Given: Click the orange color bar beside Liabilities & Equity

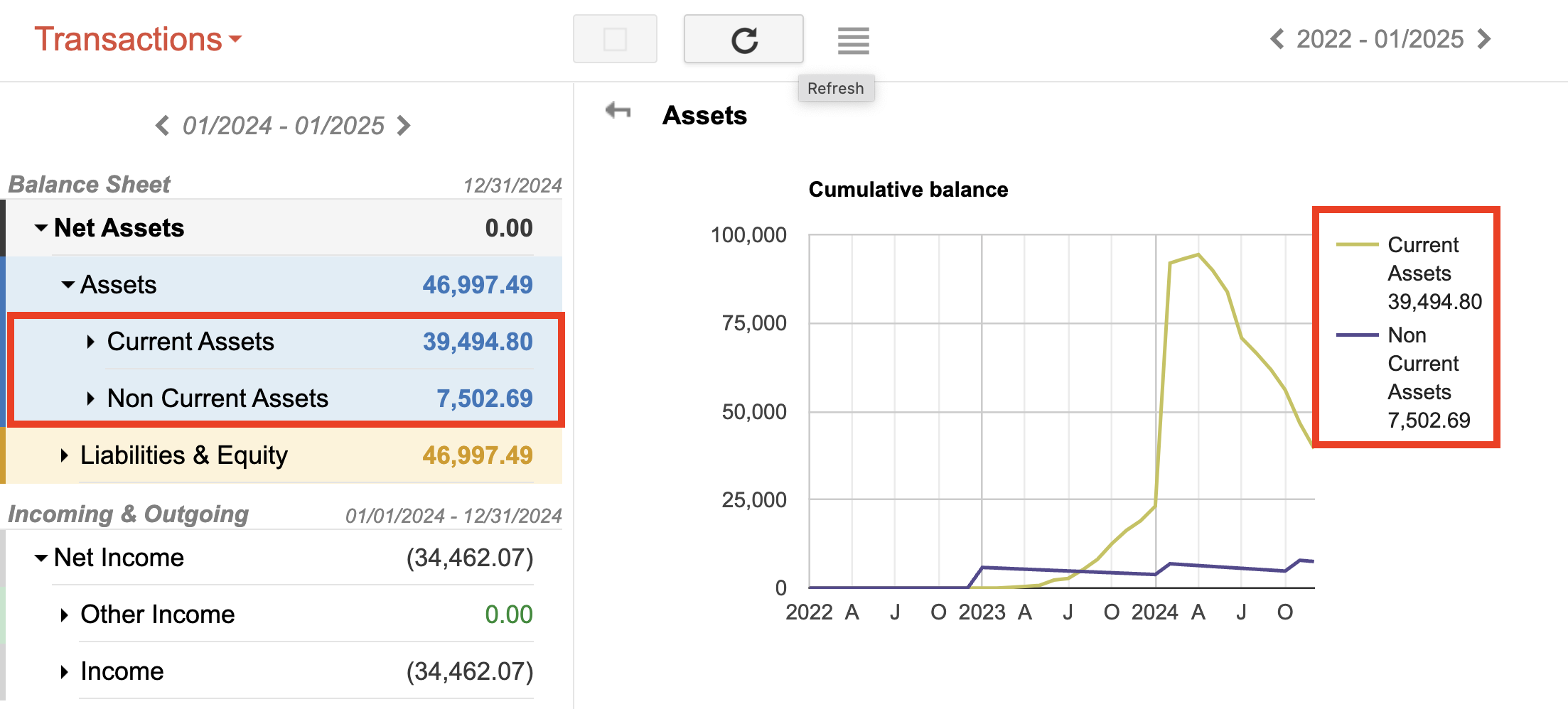Looking at the screenshot, I should (5, 455).
